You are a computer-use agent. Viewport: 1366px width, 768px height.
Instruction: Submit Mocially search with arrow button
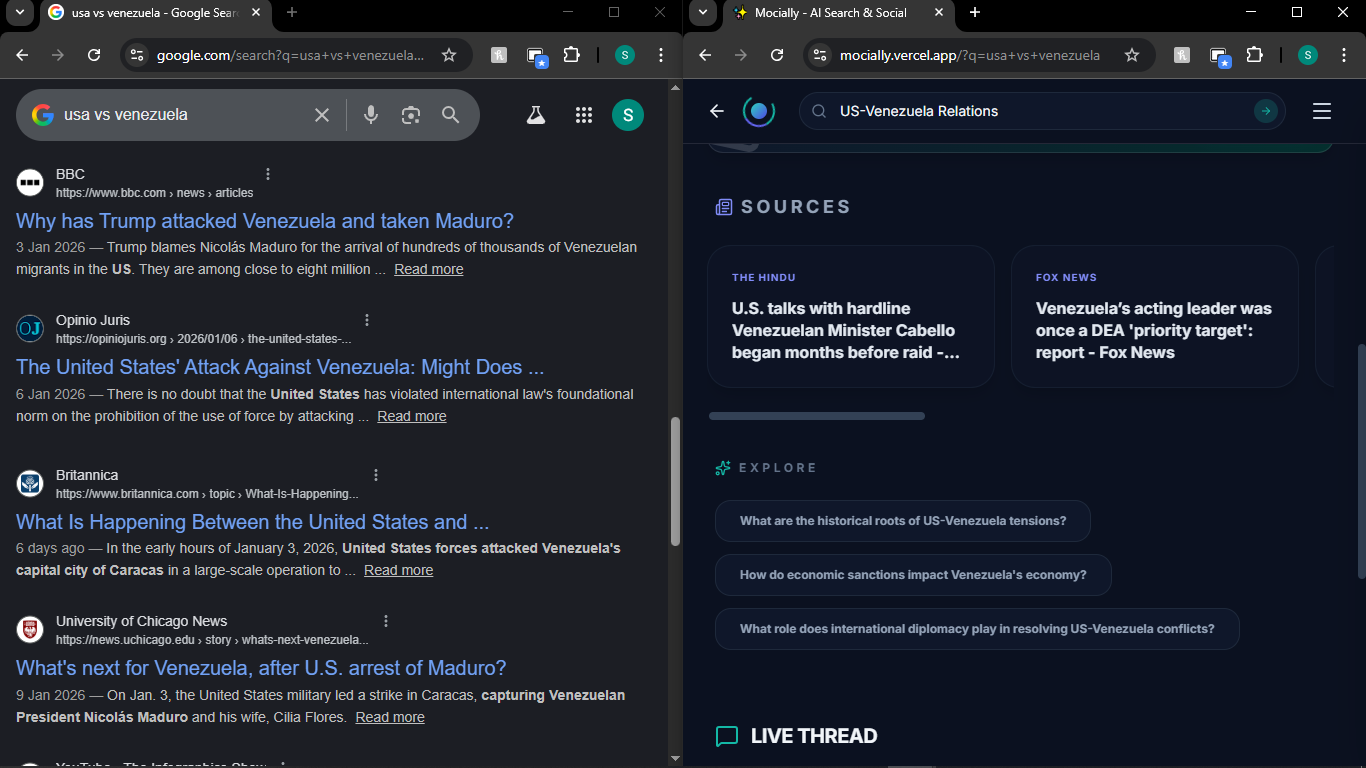pos(1266,111)
